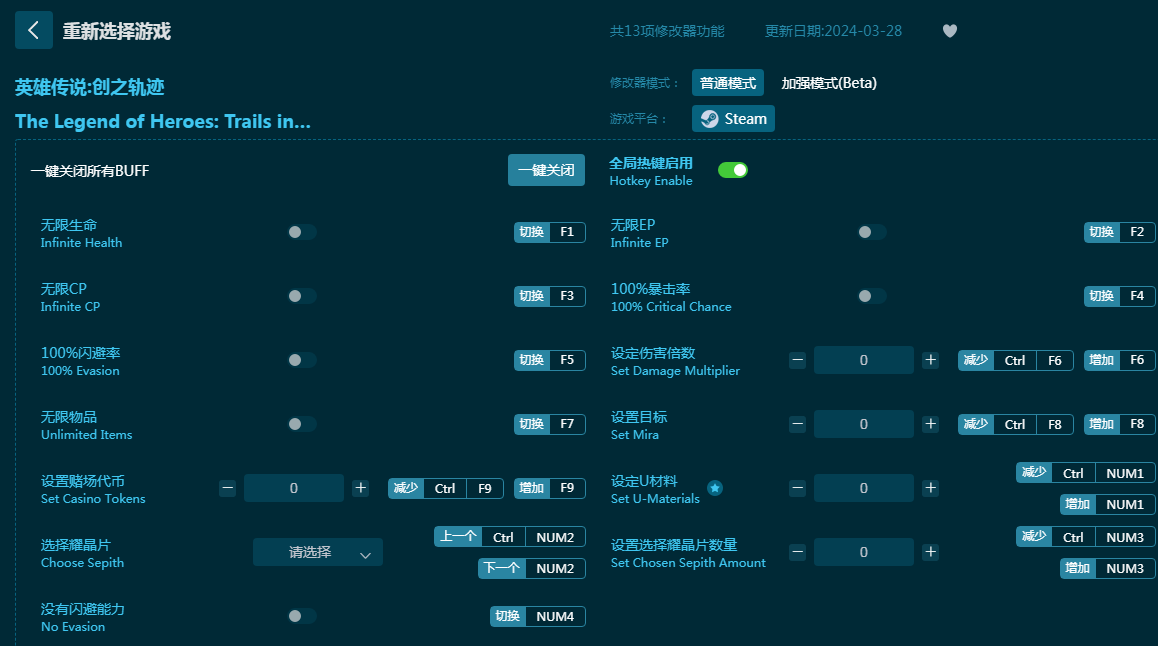The image size is (1158, 646).
Task: Click the 重新选择游戏 title text
Action: [x=117, y=31]
